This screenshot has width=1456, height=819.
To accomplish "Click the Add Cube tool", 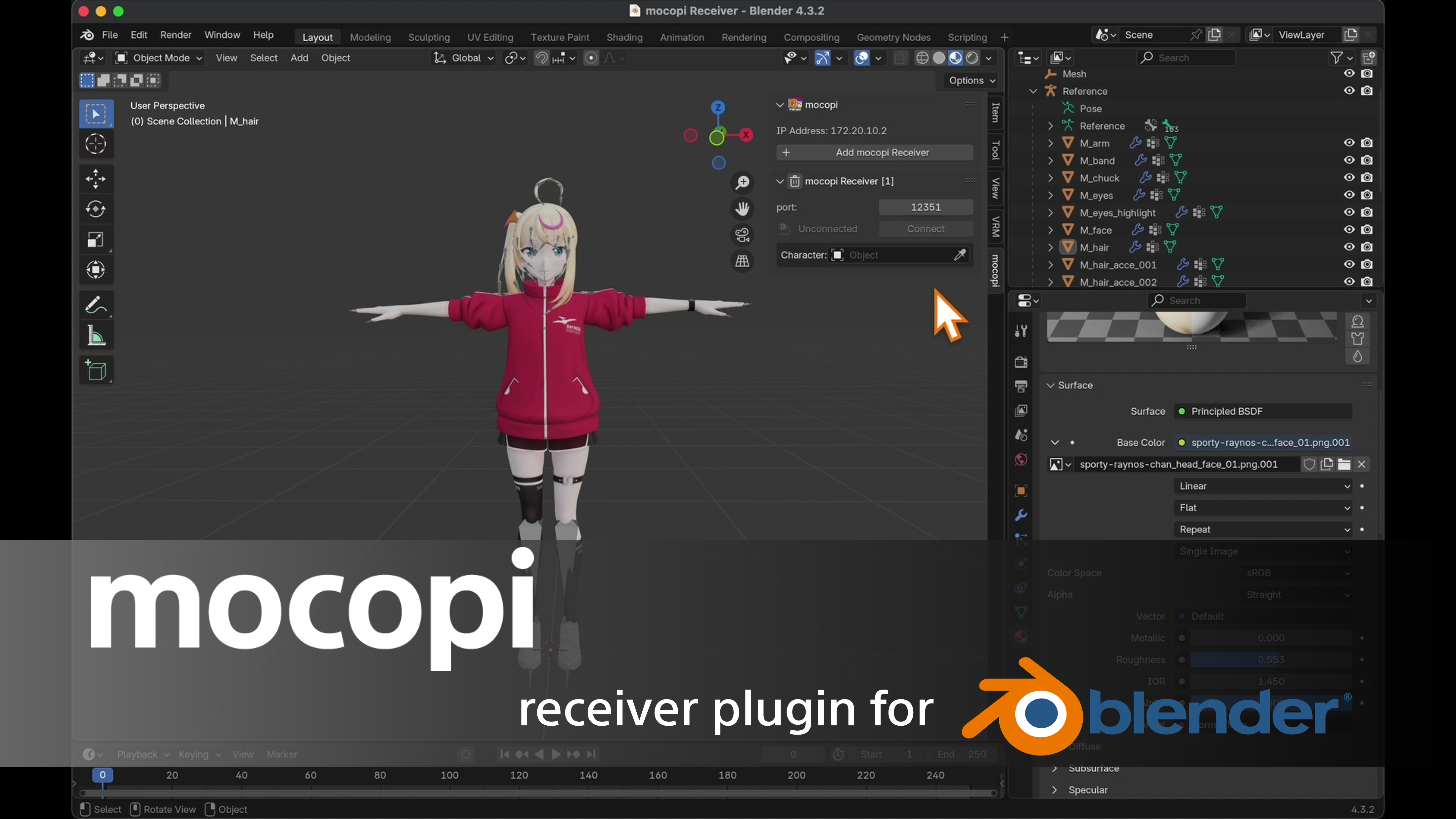I will [x=96, y=371].
